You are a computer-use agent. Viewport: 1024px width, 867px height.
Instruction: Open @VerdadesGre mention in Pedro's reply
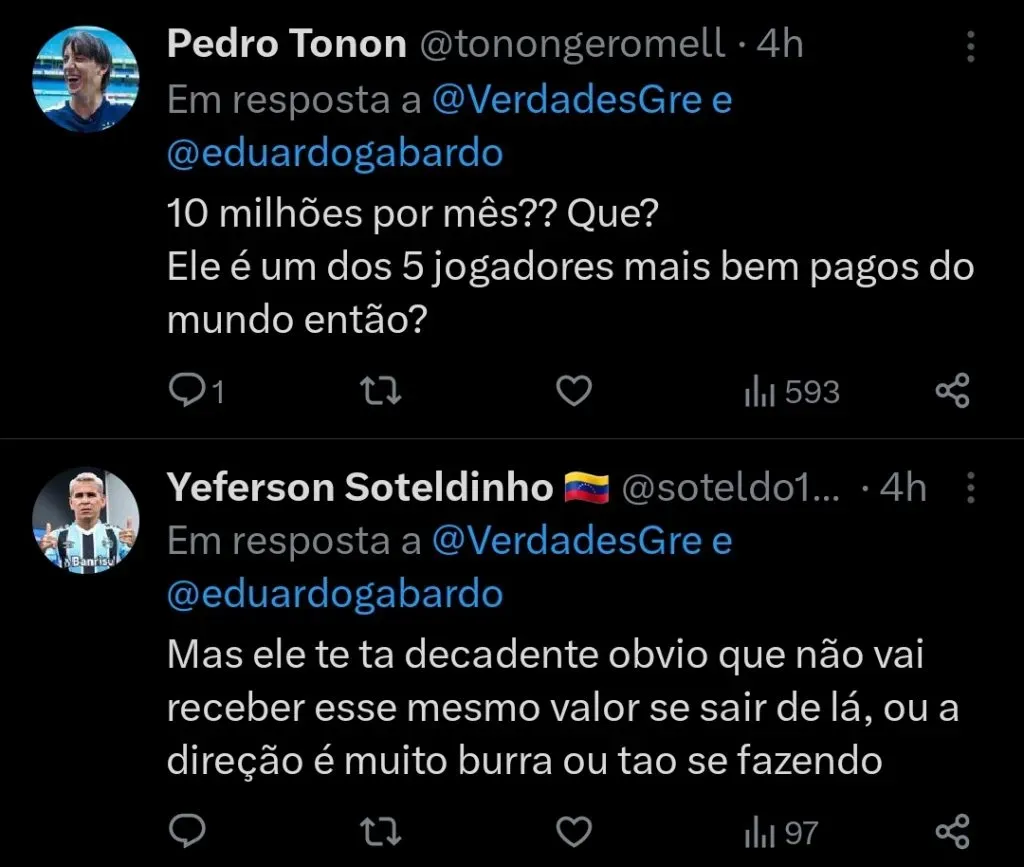tap(567, 100)
